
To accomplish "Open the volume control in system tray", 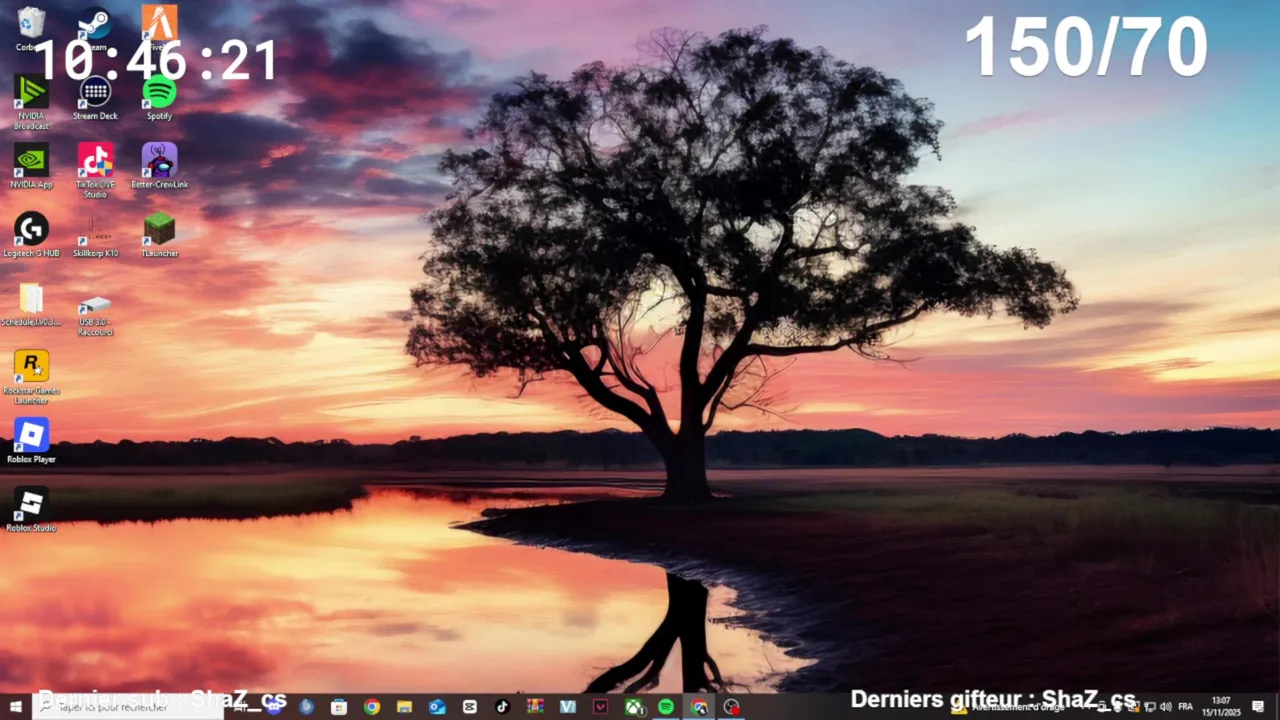I will pos(1166,707).
